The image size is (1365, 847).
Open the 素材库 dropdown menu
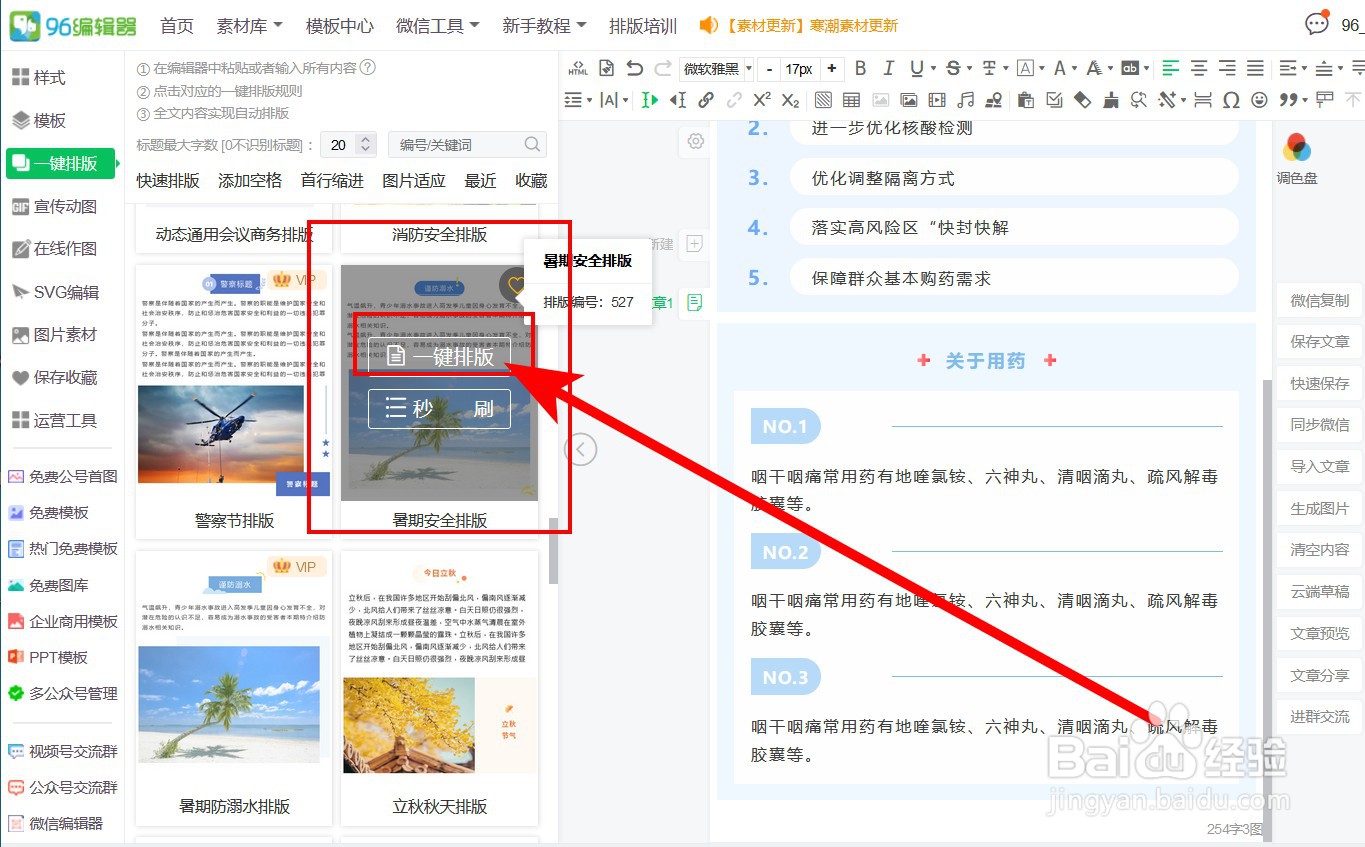[249, 26]
